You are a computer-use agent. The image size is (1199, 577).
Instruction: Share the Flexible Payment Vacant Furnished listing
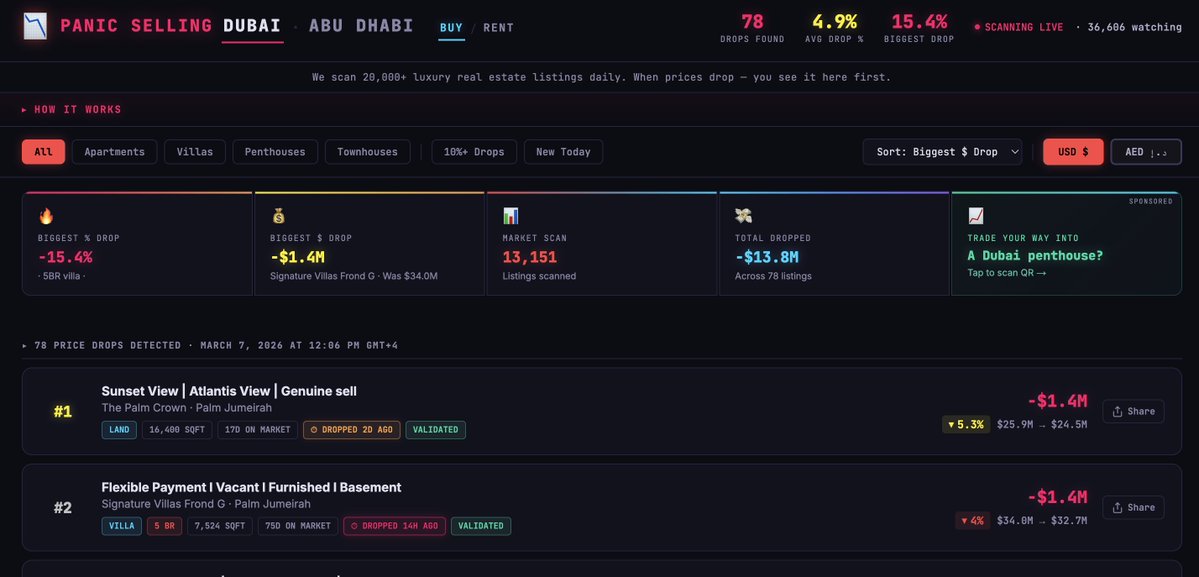click(1133, 507)
